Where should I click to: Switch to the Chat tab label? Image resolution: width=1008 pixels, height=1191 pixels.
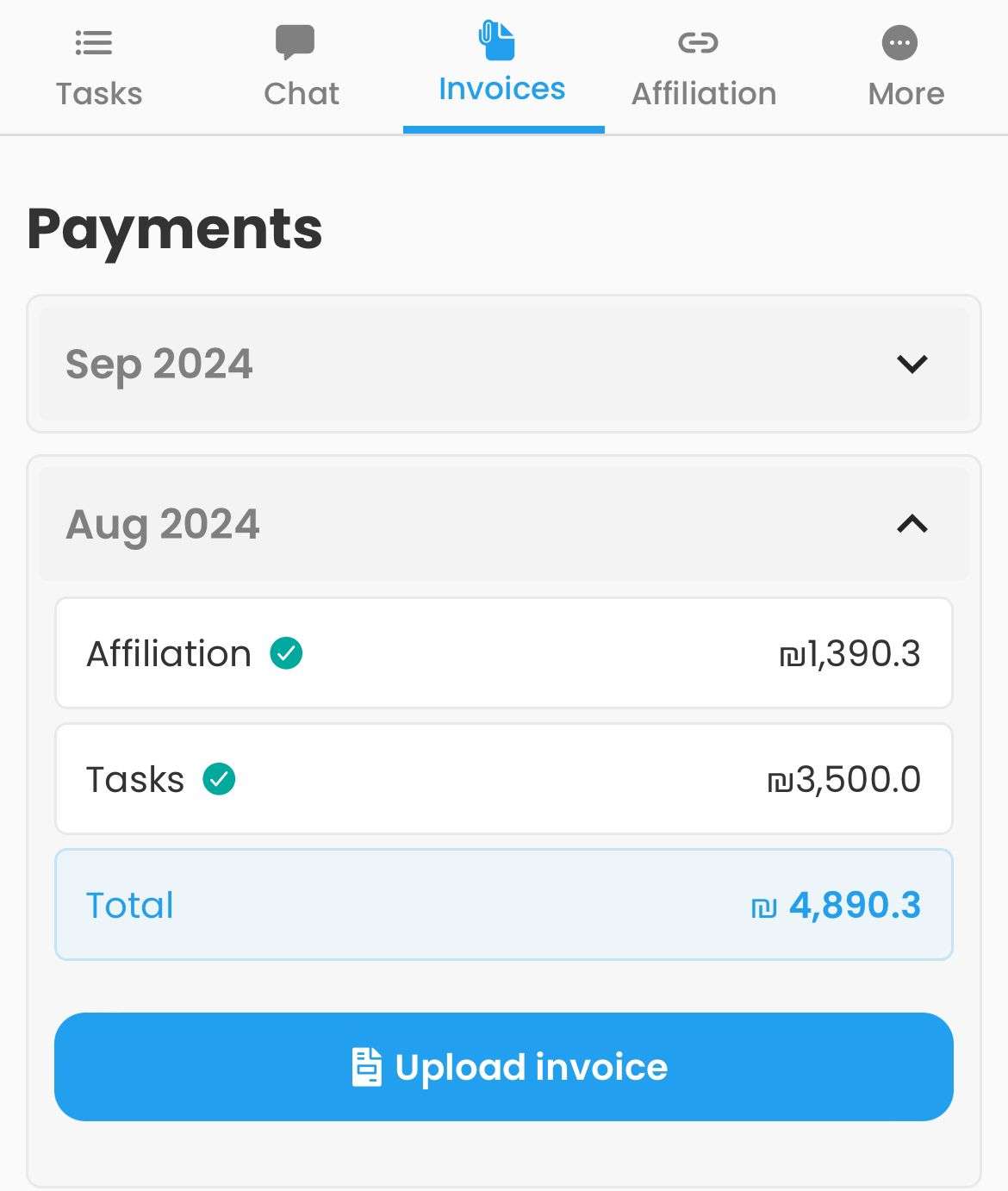[302, 94]
